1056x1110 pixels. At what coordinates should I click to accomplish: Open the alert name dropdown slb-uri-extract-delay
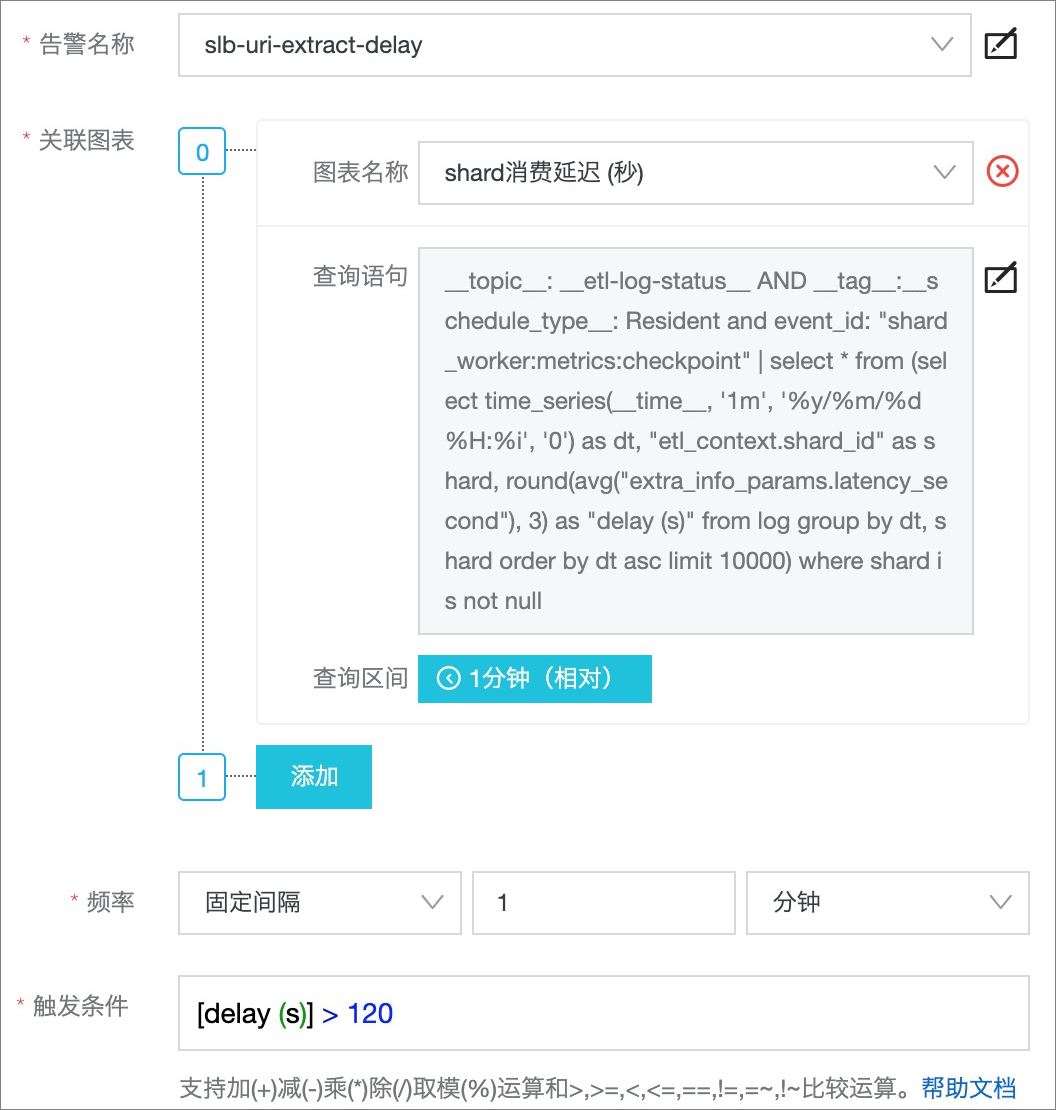tap(574, 45)
